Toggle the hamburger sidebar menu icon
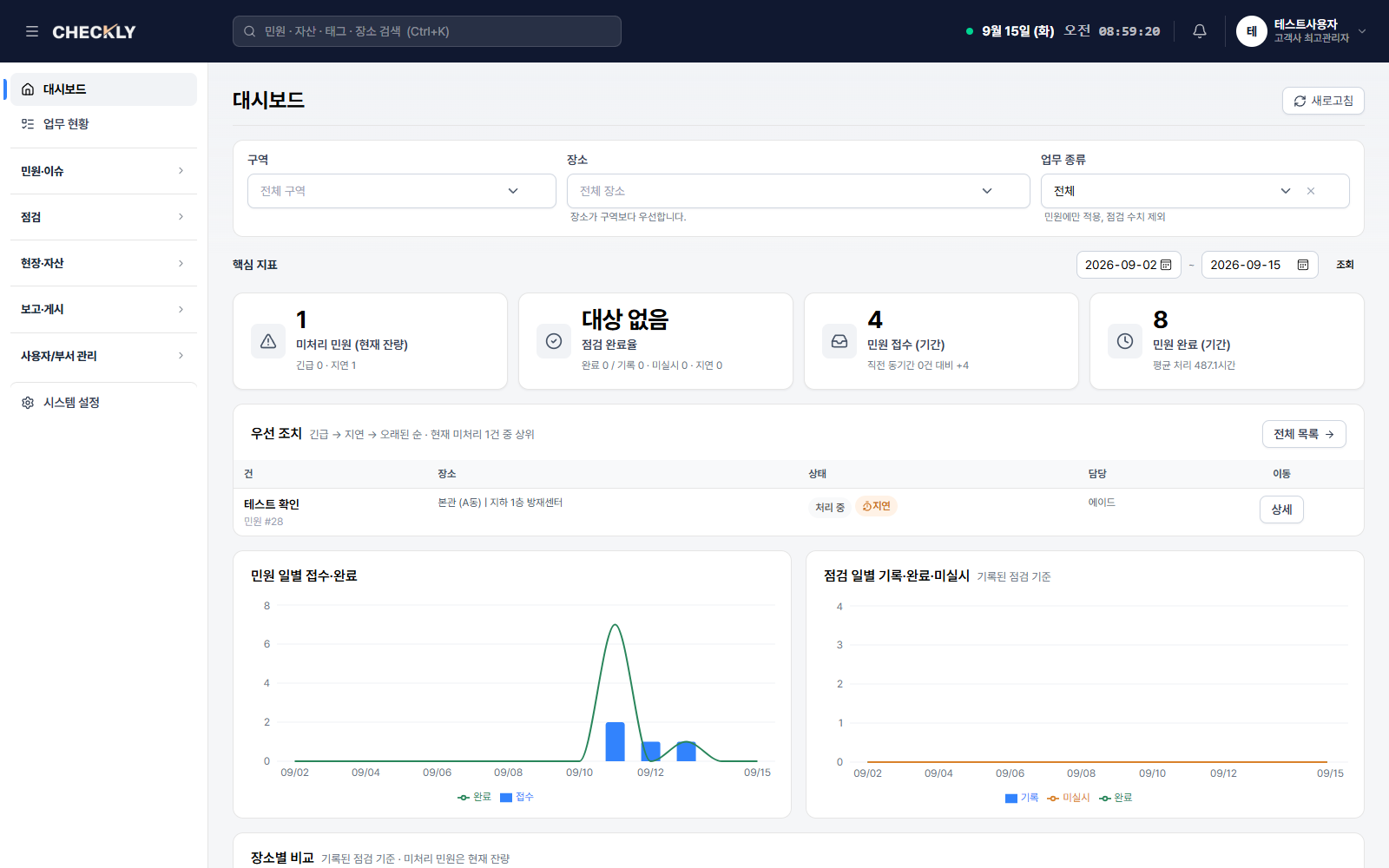Screen dimensions: 1389x868 32,31
